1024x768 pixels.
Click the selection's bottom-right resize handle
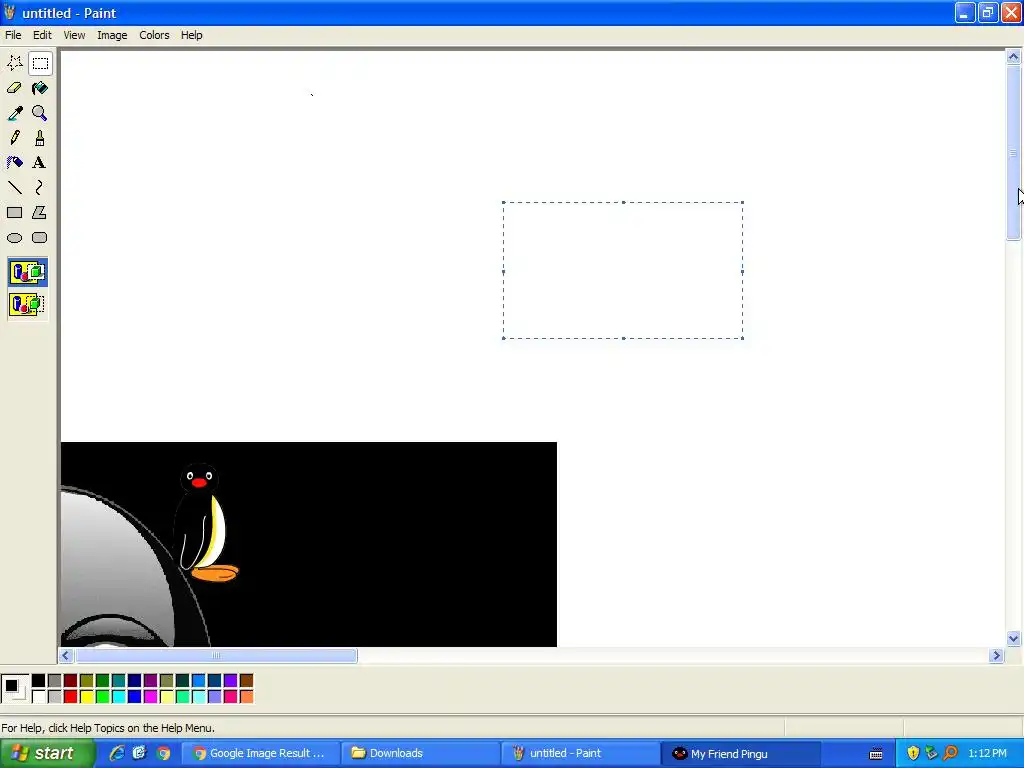[x=743, y=338]
